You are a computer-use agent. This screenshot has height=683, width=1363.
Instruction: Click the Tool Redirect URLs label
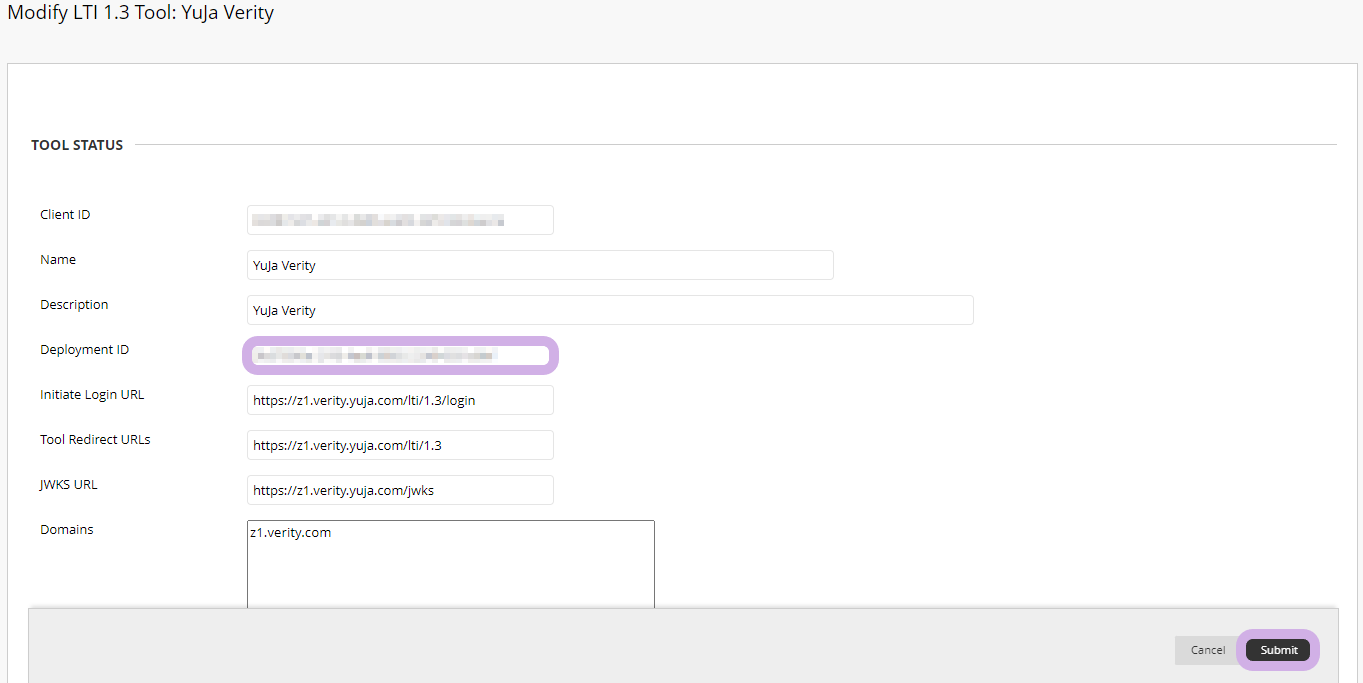(x=95, y=440)
